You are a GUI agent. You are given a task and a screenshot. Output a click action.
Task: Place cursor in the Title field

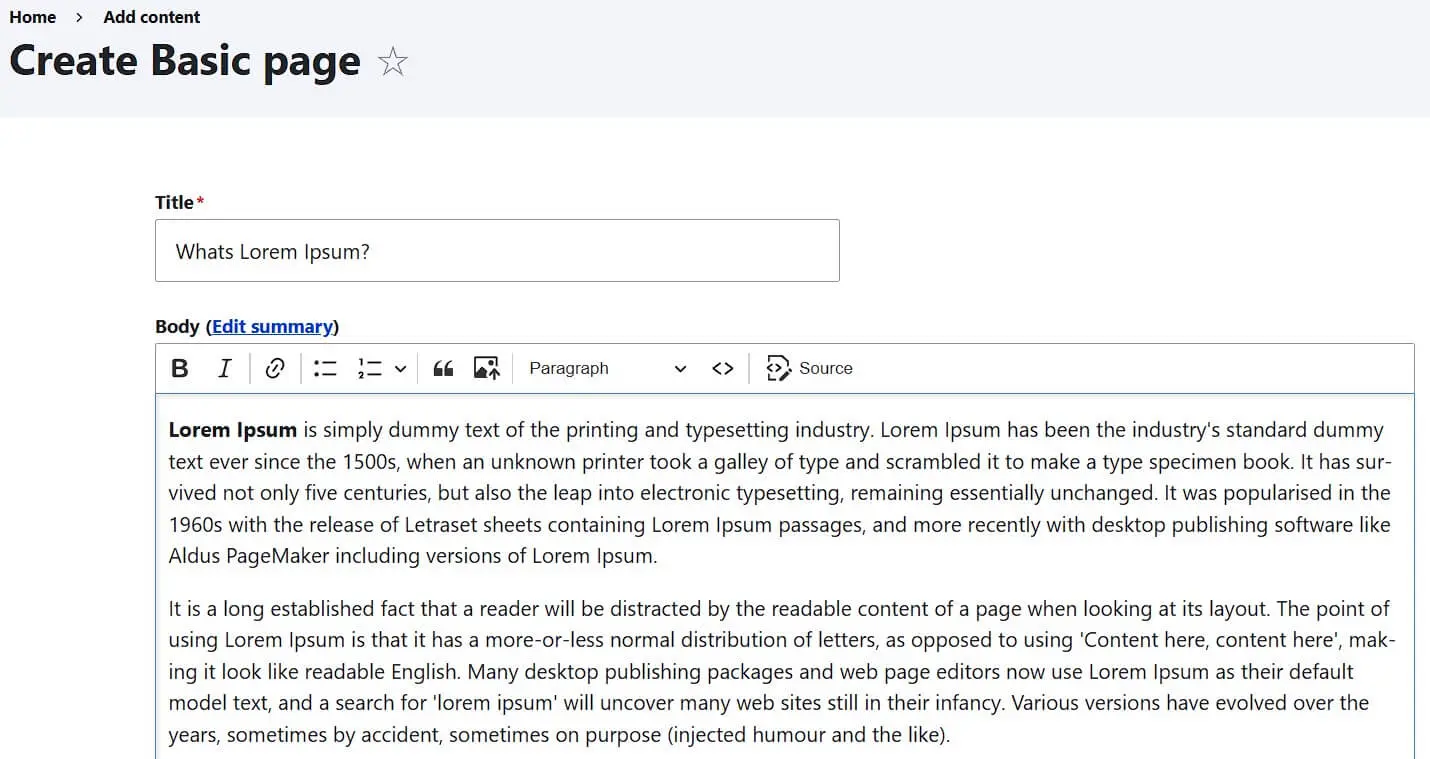497,250
